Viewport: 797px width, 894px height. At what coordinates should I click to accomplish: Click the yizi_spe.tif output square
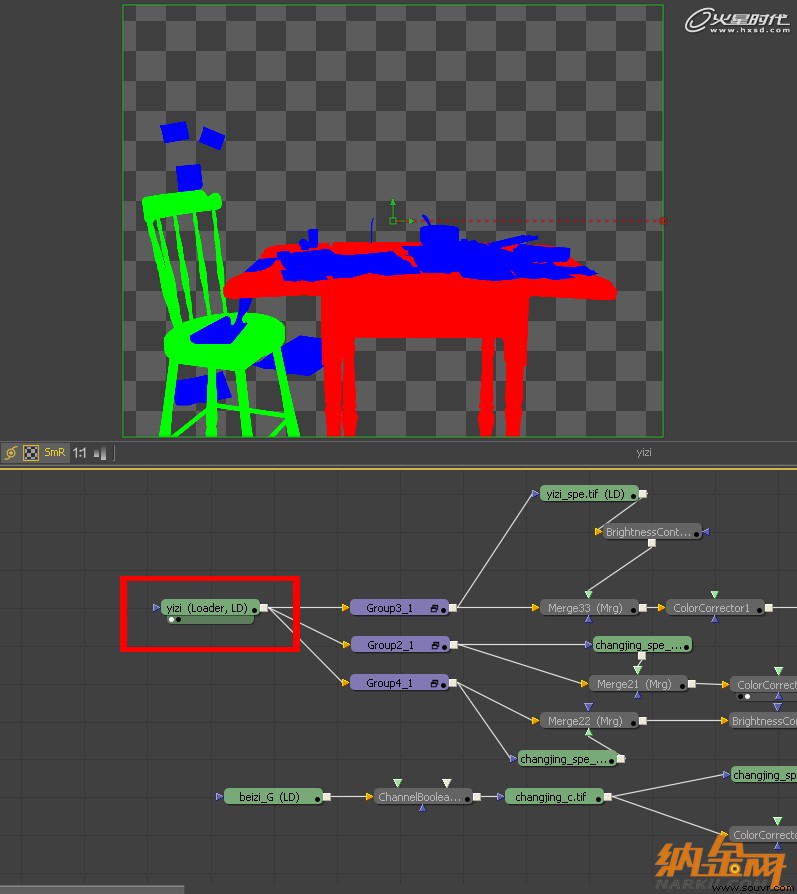pos(643,494)
